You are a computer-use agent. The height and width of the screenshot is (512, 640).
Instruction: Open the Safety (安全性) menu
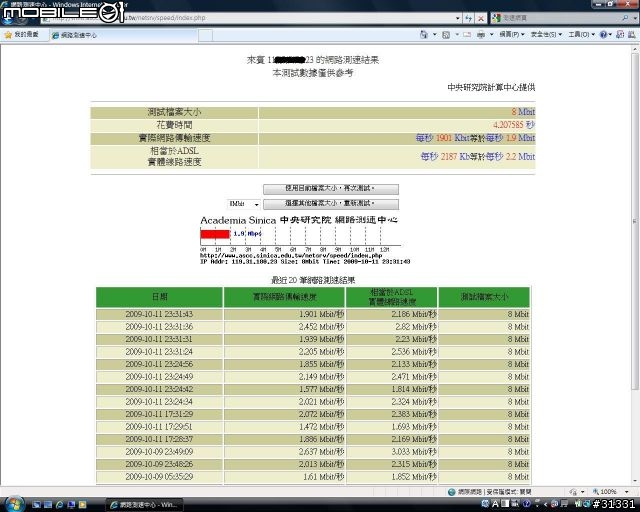coord(546,35)
